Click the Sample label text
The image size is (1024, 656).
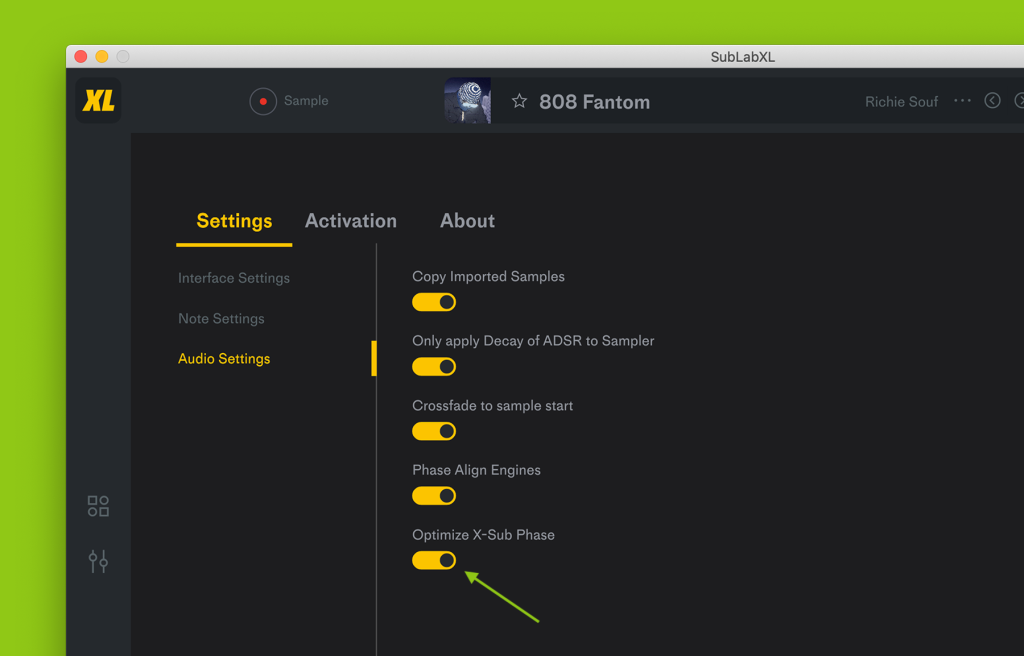pos(306,101)
